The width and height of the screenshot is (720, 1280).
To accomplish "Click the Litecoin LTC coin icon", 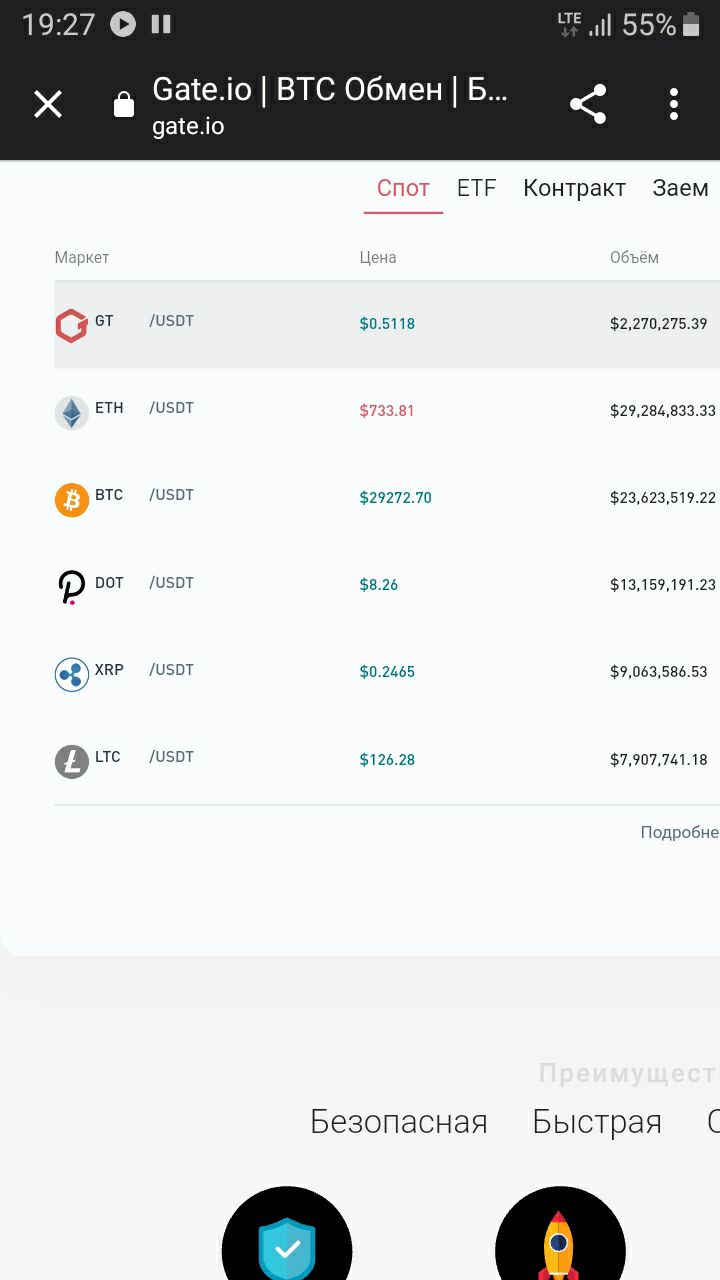I will 72,762.
